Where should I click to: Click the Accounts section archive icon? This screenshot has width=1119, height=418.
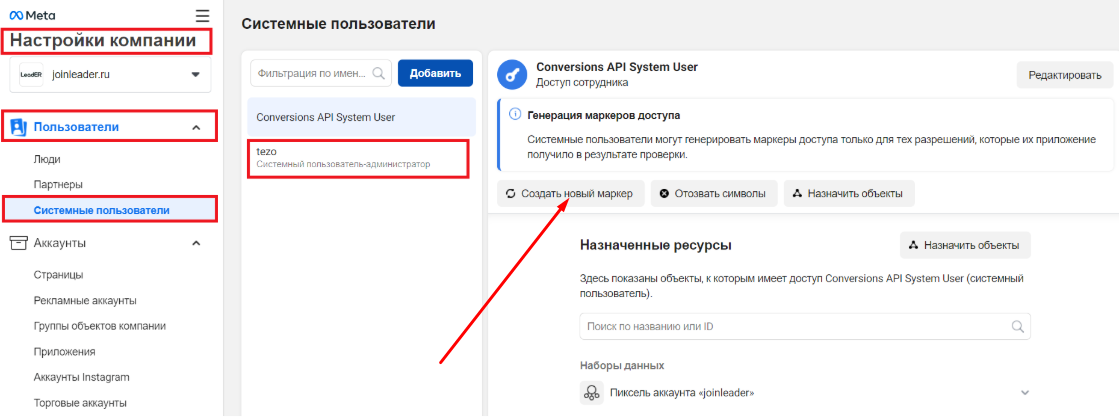(17, 242)
